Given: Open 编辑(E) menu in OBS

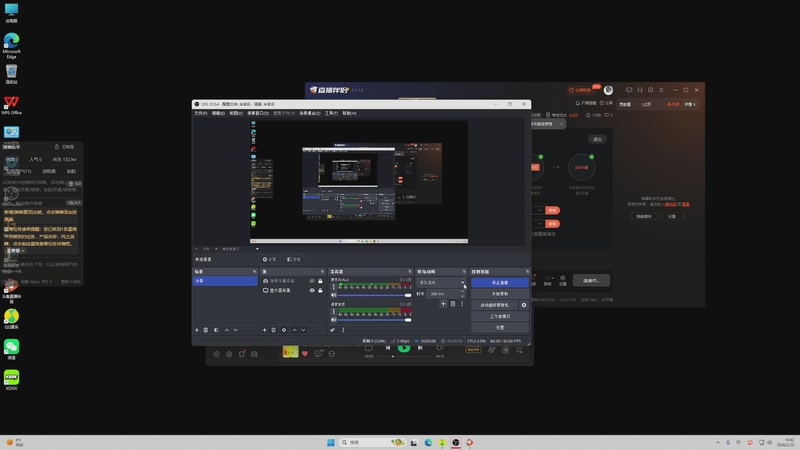Looking at the screenshot, I should [x=218, y=113].
